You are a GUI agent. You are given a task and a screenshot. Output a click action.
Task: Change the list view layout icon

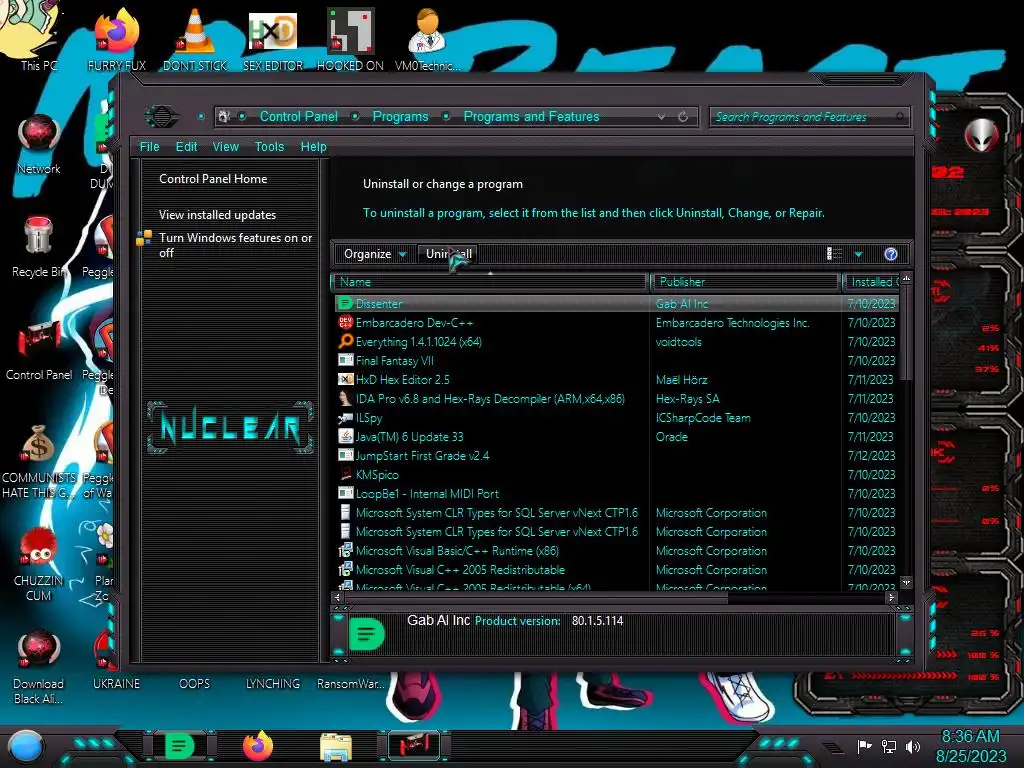pos(835,254)
